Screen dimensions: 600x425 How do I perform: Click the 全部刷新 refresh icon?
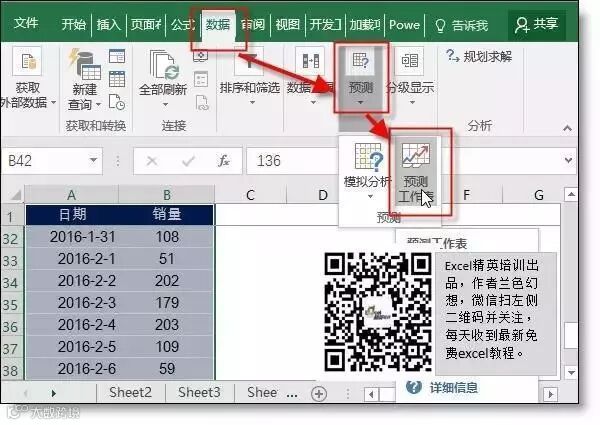(164, 64)
